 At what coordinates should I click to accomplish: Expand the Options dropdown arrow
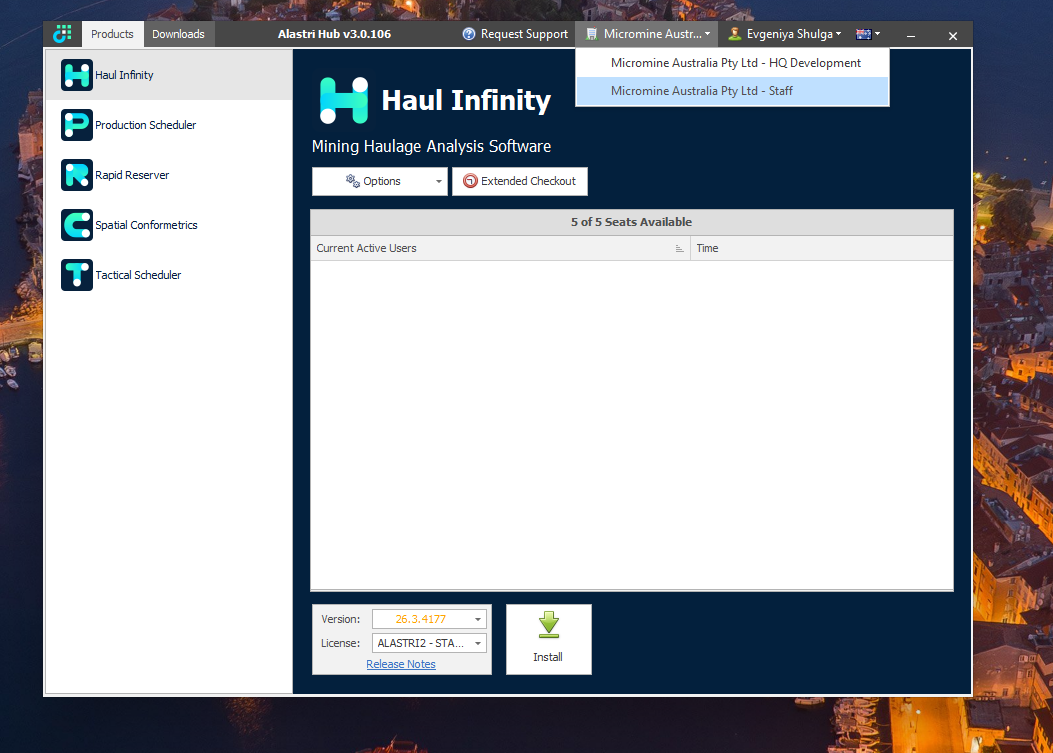click(439, 181)
